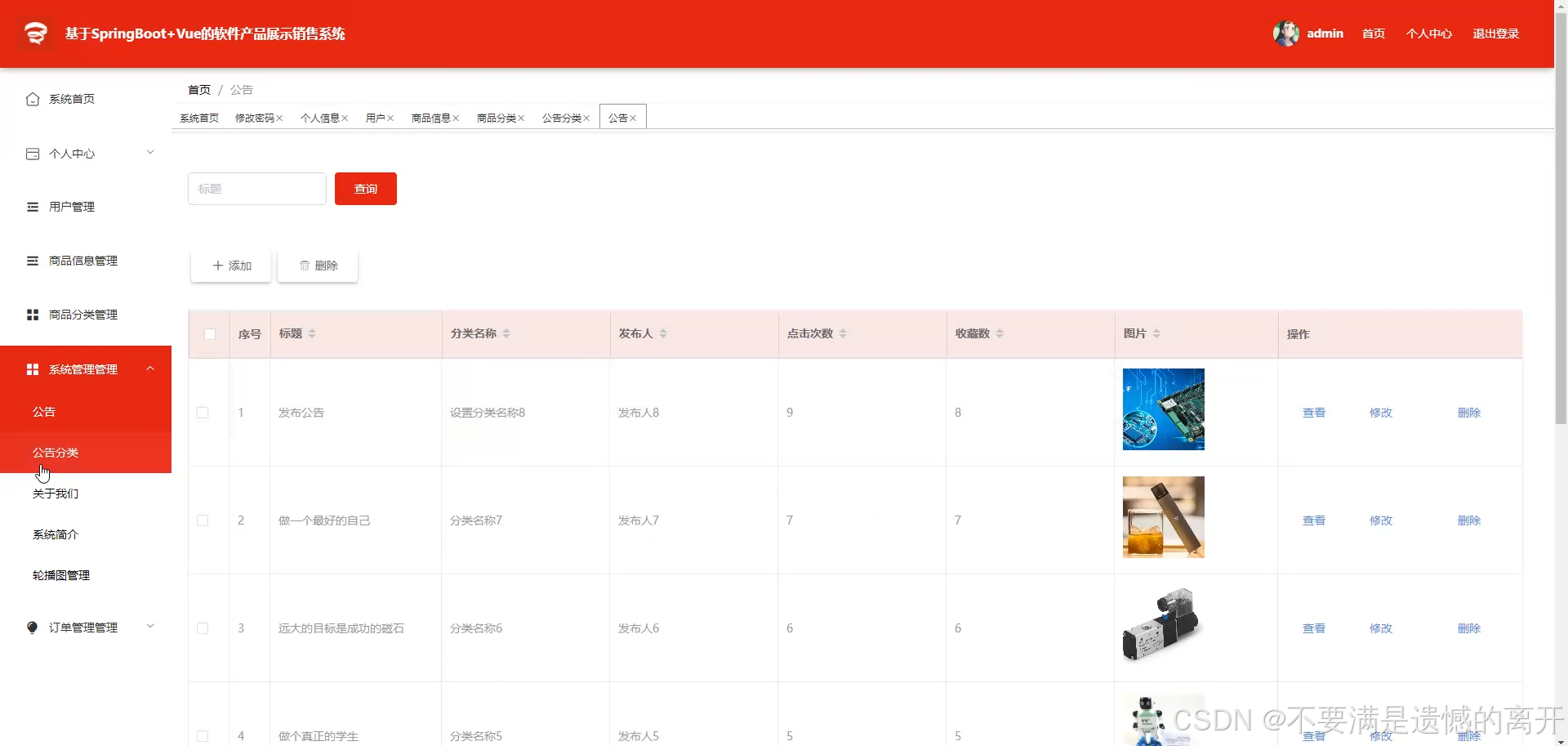Click the 个人中心 sidebar card icon
The height and width of the screenshot is (746, 1568).
click(x=33, y=154)
